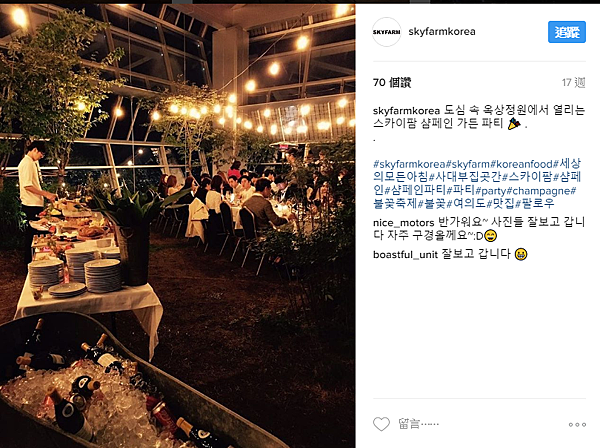Viewport: 600px width, 448px height.
Task: Click the SKYFARM profile avatar
Action: pos(386,32)
